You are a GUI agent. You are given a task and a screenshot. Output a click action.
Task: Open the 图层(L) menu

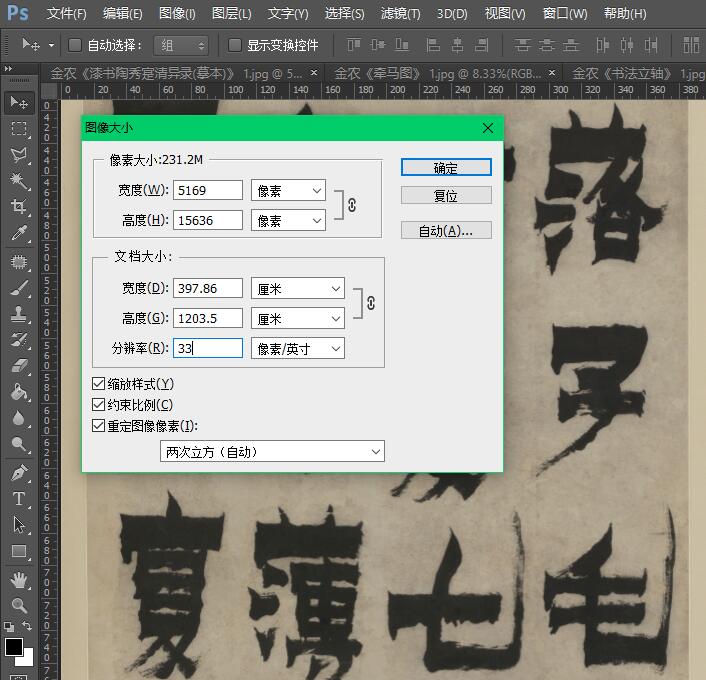coord(231,14)
